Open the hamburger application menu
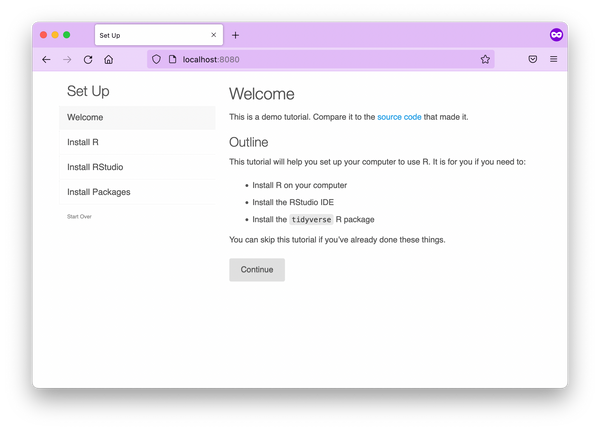 (x=553, y=59)
